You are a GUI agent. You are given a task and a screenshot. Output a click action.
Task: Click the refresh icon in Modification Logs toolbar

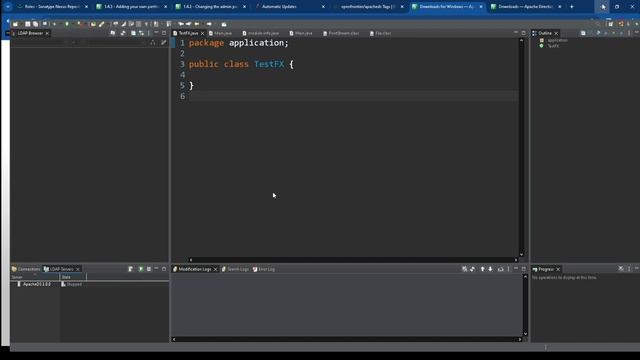(472, 269)
